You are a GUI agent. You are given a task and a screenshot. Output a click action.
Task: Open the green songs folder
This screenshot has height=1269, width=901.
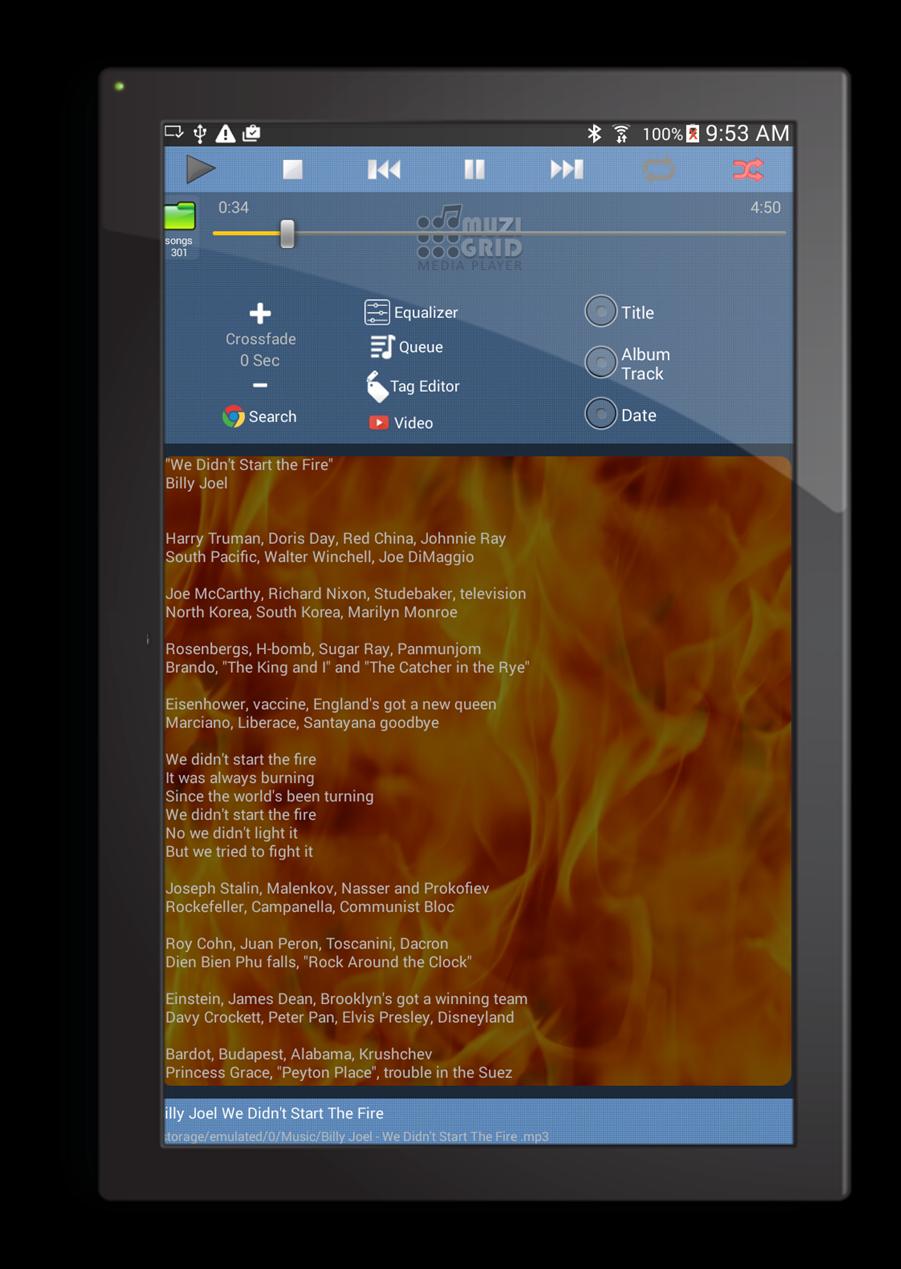[180, 218]
